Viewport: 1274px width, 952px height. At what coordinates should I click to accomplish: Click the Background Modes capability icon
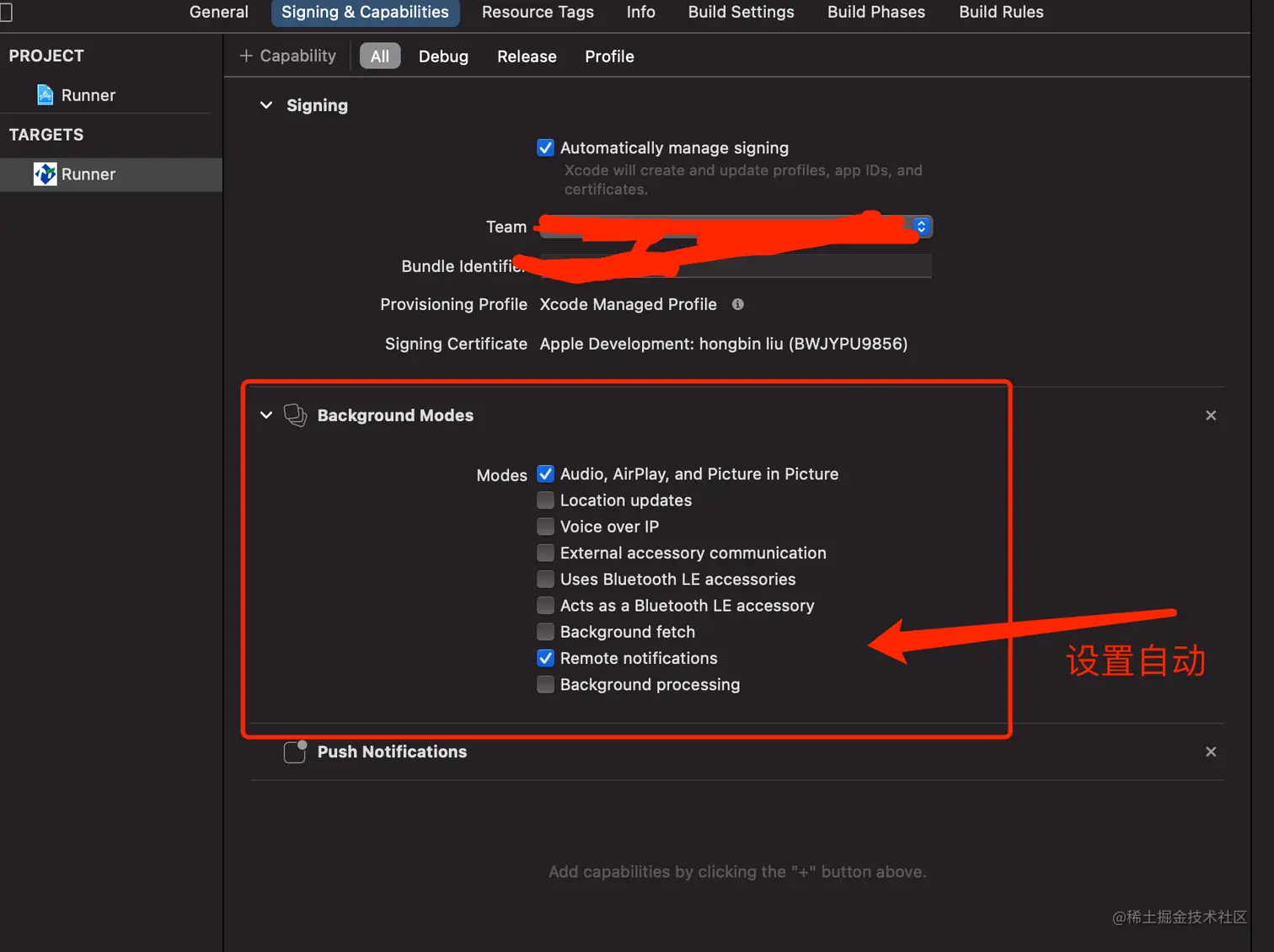(296, 415)
